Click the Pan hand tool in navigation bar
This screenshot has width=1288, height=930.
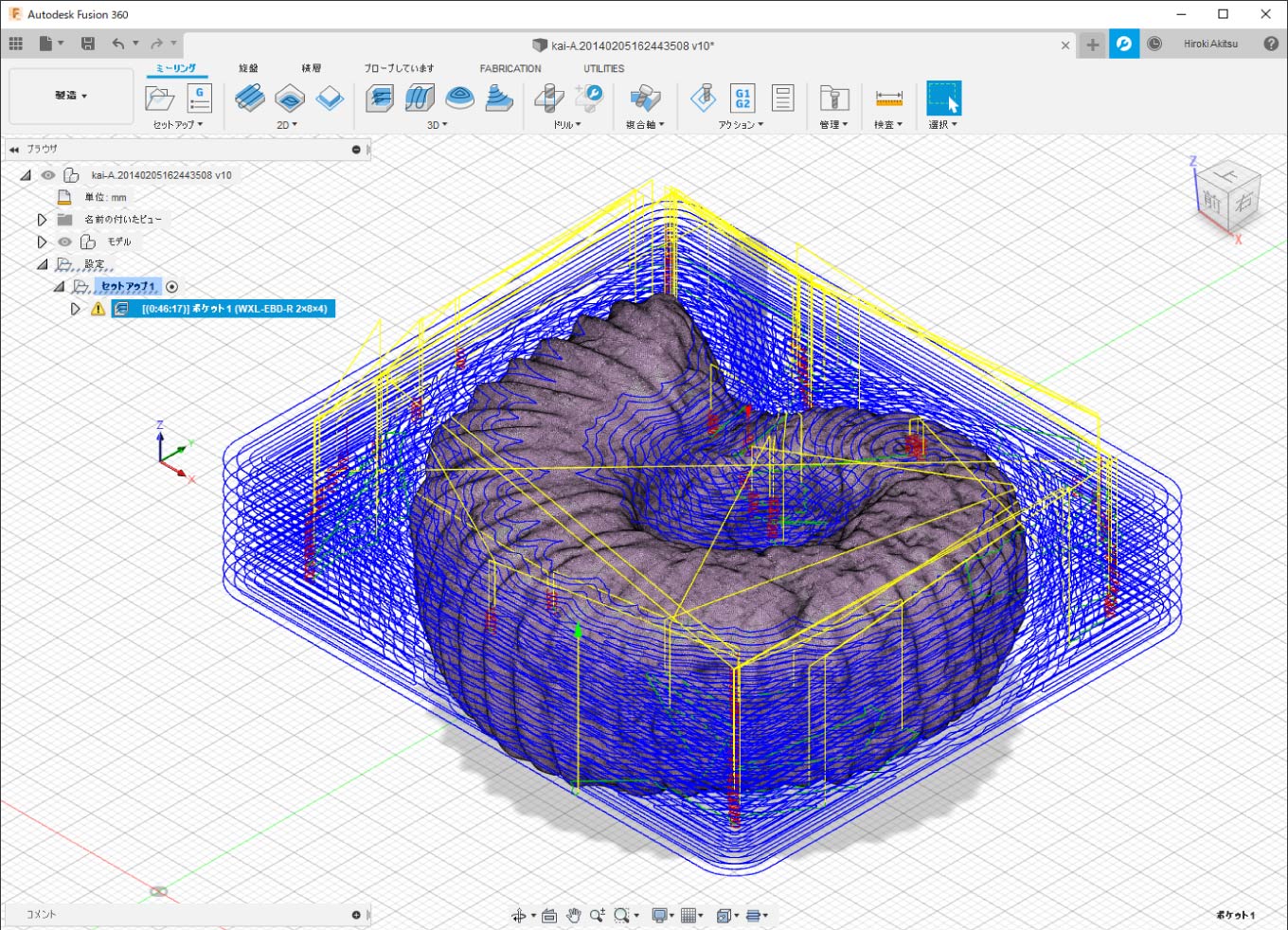click(573, 915)
